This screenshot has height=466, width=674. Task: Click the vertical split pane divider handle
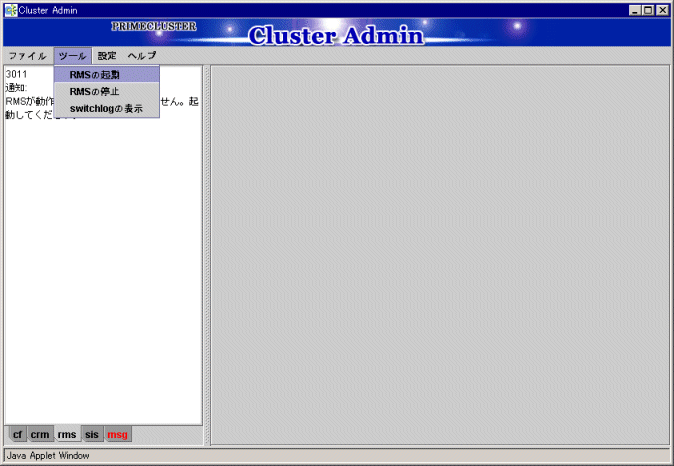(207, 255)
